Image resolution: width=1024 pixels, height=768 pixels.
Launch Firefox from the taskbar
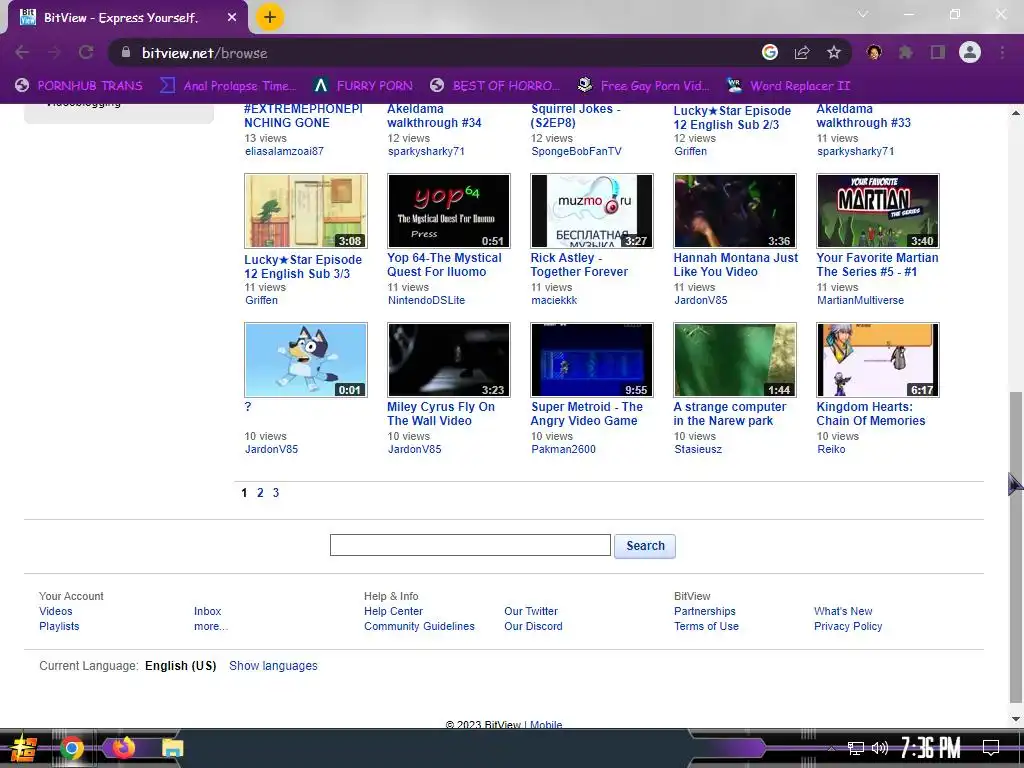(123, 748)
